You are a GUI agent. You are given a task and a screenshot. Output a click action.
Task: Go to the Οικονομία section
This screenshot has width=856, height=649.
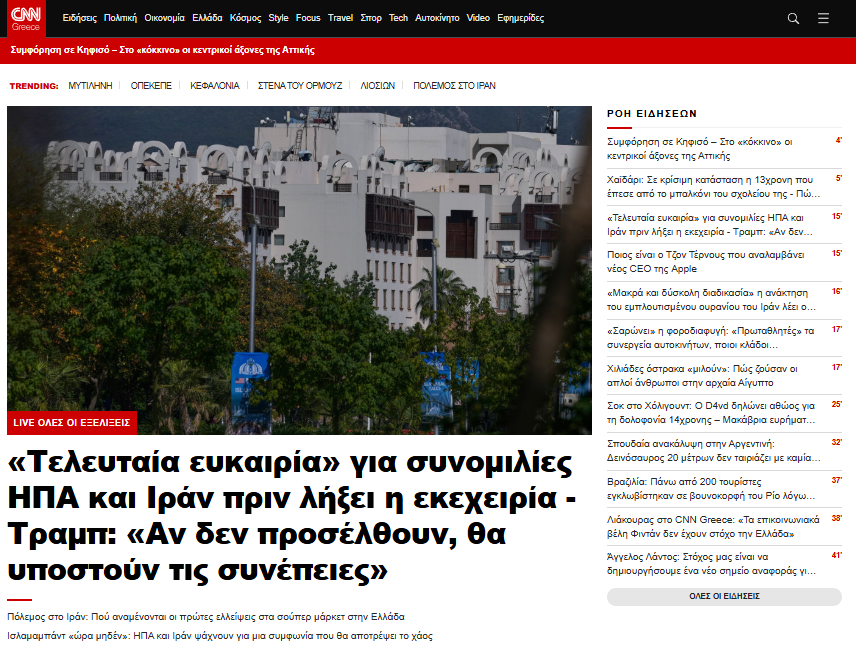pyautogui.click(x=164, y=18)
